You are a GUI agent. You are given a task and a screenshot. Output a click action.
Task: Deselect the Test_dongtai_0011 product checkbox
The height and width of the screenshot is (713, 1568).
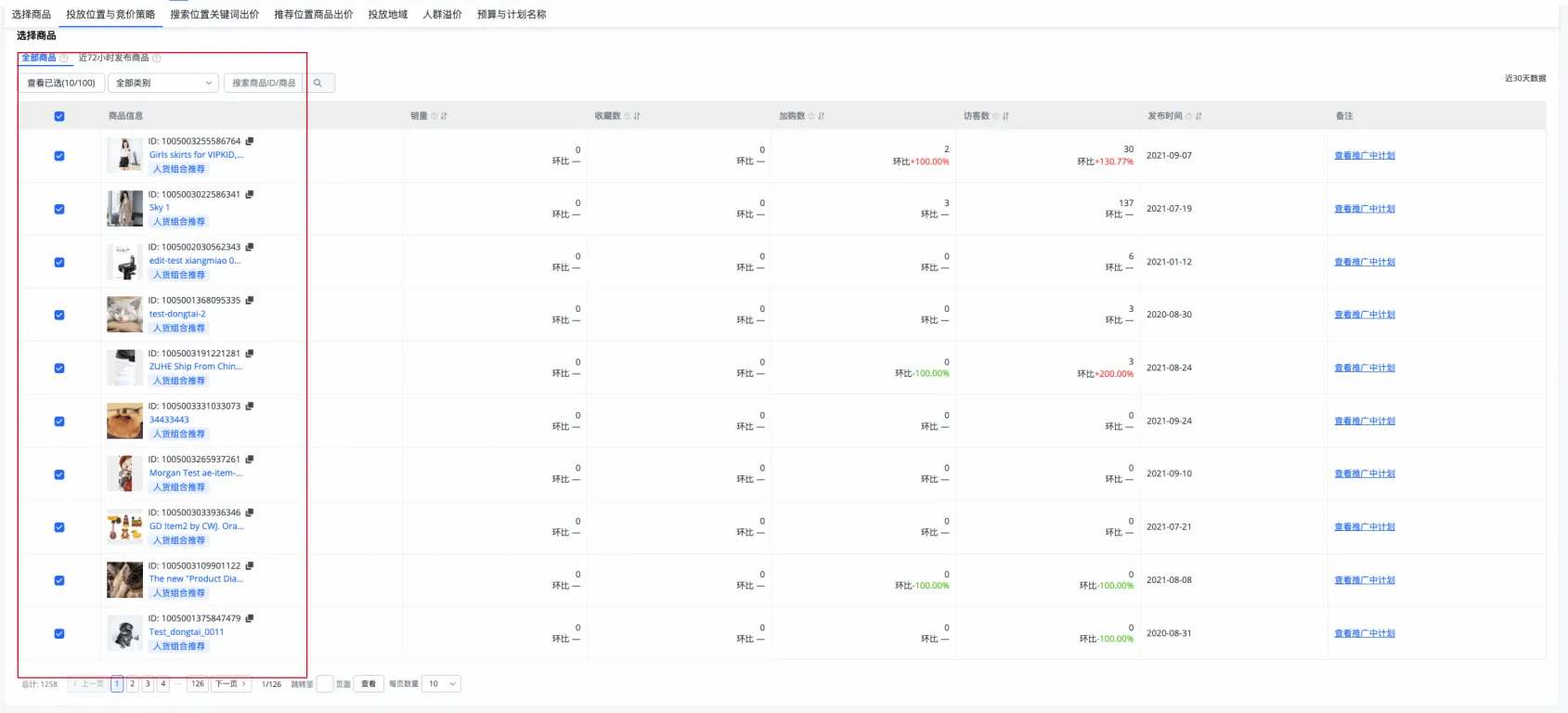click(x=59, y=633)
